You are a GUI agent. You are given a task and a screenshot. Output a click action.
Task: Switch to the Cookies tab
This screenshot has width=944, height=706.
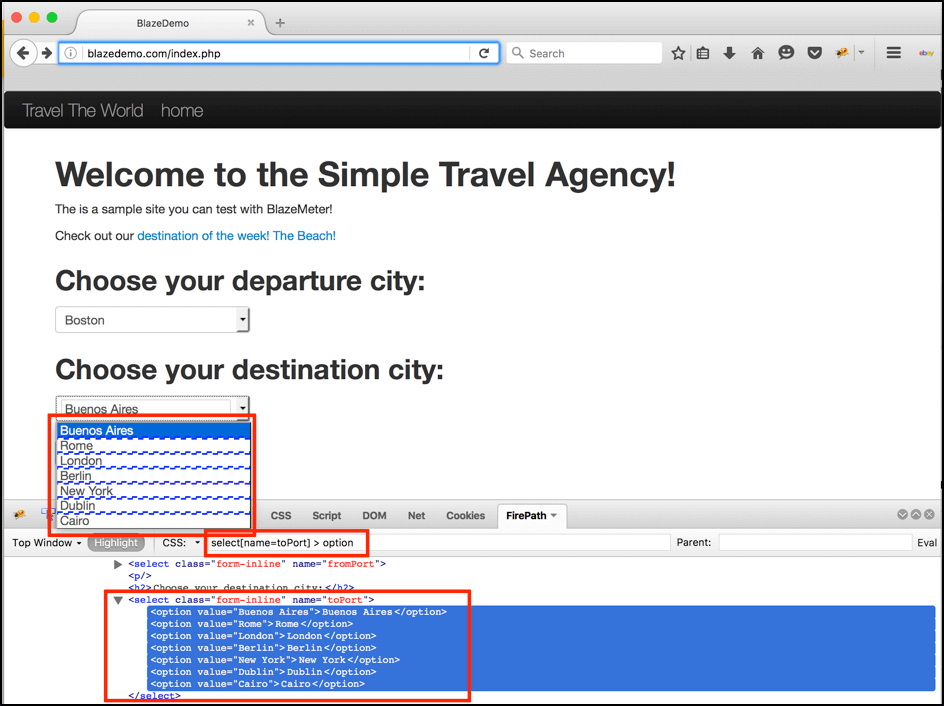pyautogui.click(x=465, y=516)
